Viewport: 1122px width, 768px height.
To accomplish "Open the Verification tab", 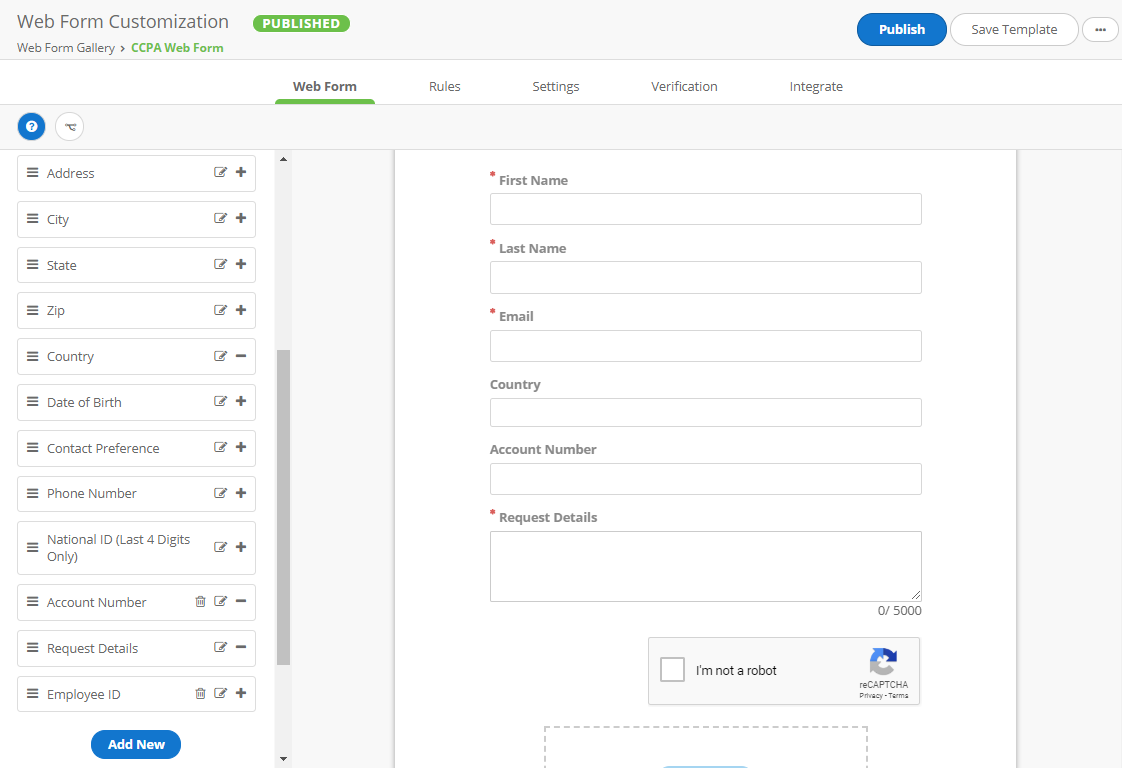I will 684,87.
